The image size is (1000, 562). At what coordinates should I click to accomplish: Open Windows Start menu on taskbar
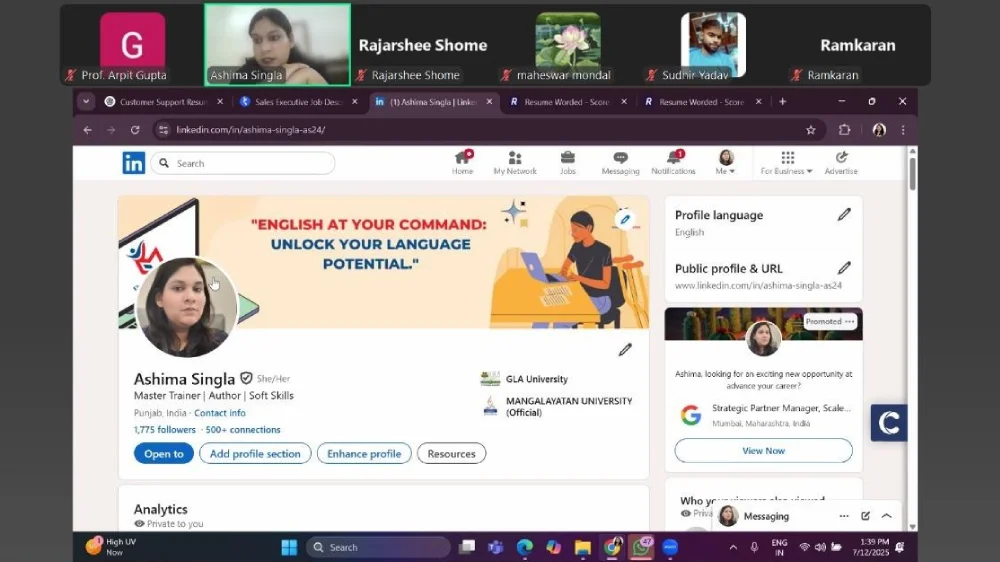(x=289, y=547)
